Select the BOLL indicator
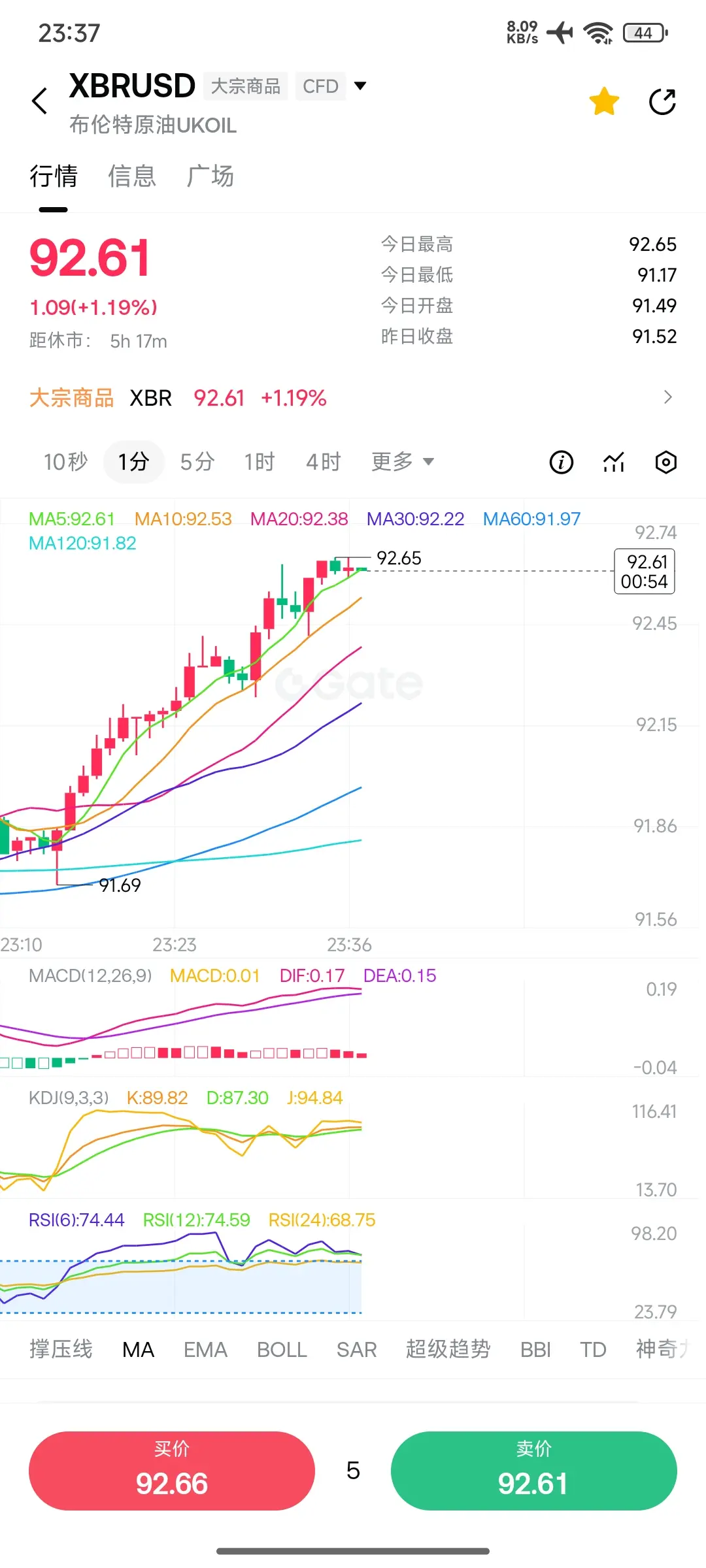This screenshot has width=706, height=1568. (282, 1349)
